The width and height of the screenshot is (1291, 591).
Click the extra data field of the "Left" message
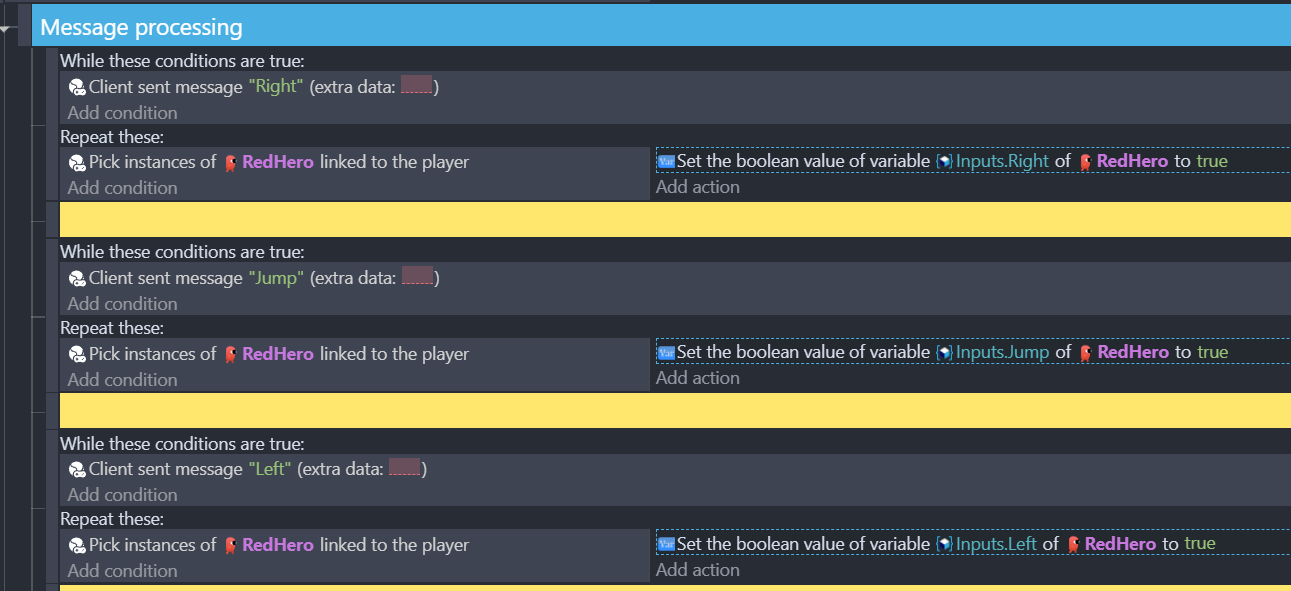[404, 469]
